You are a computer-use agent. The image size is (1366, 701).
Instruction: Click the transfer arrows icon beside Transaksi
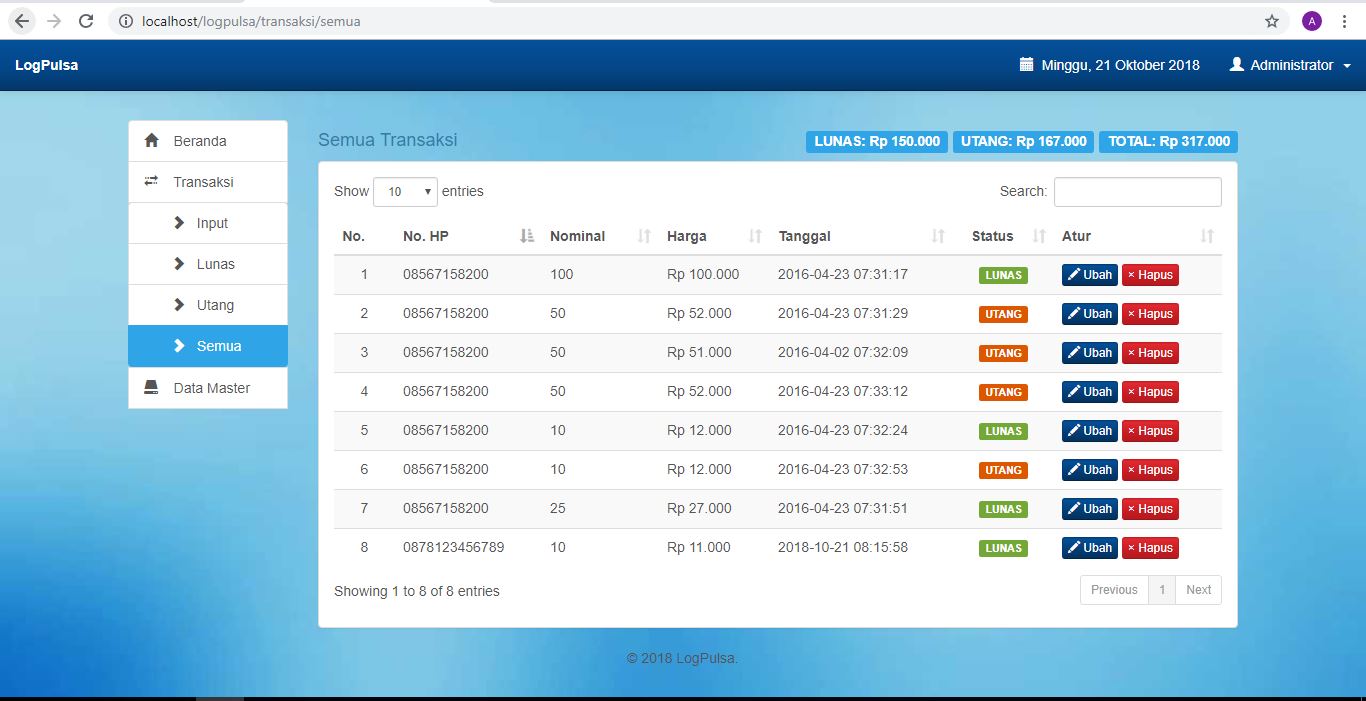(152, 182)
